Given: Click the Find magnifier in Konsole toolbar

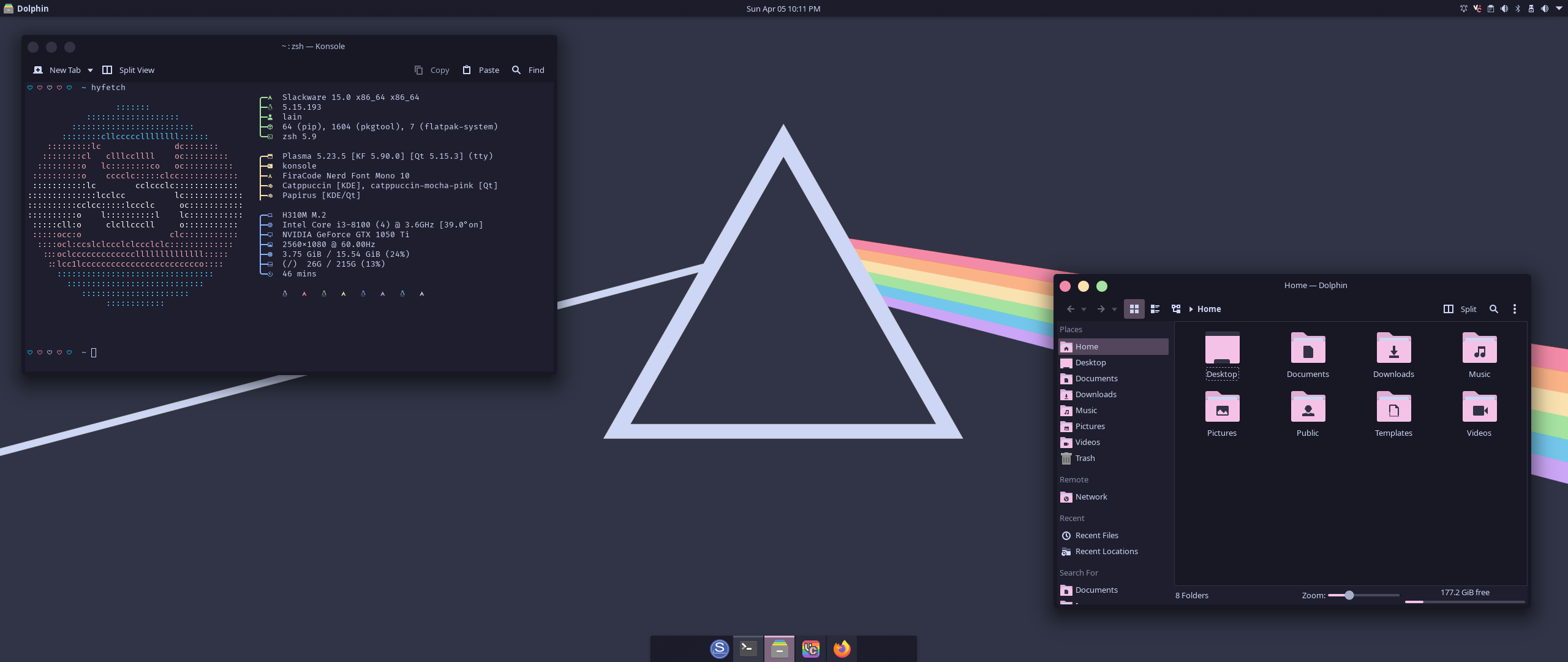Looking at the screenshot, I should [516, 70].
